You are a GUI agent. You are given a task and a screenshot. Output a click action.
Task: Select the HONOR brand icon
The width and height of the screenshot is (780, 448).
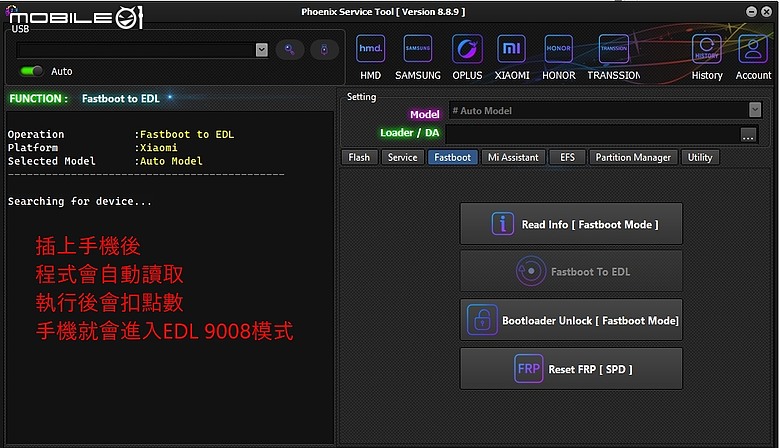pos(559,49)
